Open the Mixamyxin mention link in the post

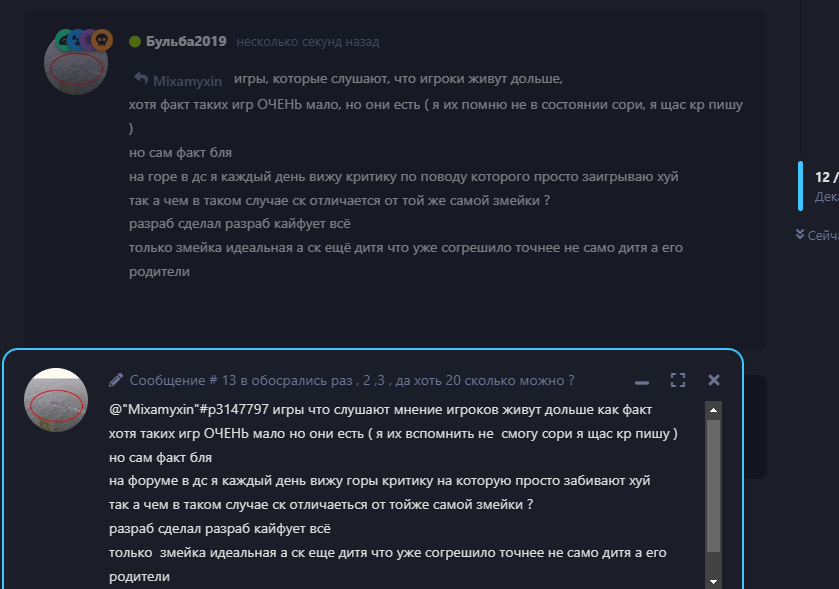point(187,81)
